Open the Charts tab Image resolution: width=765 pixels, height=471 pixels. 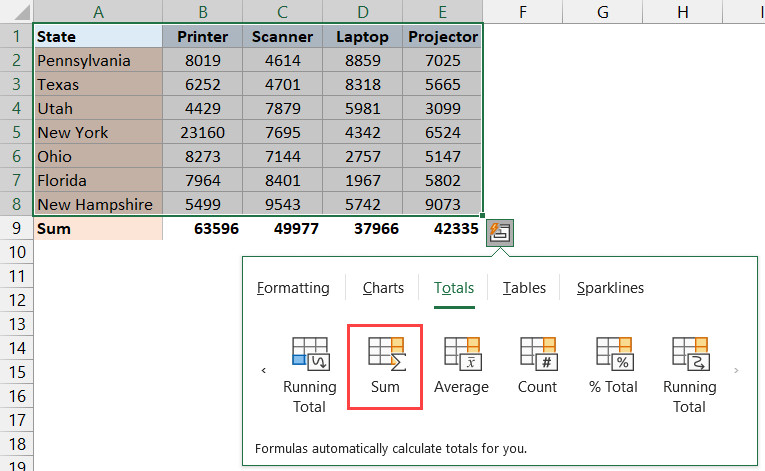383,288
